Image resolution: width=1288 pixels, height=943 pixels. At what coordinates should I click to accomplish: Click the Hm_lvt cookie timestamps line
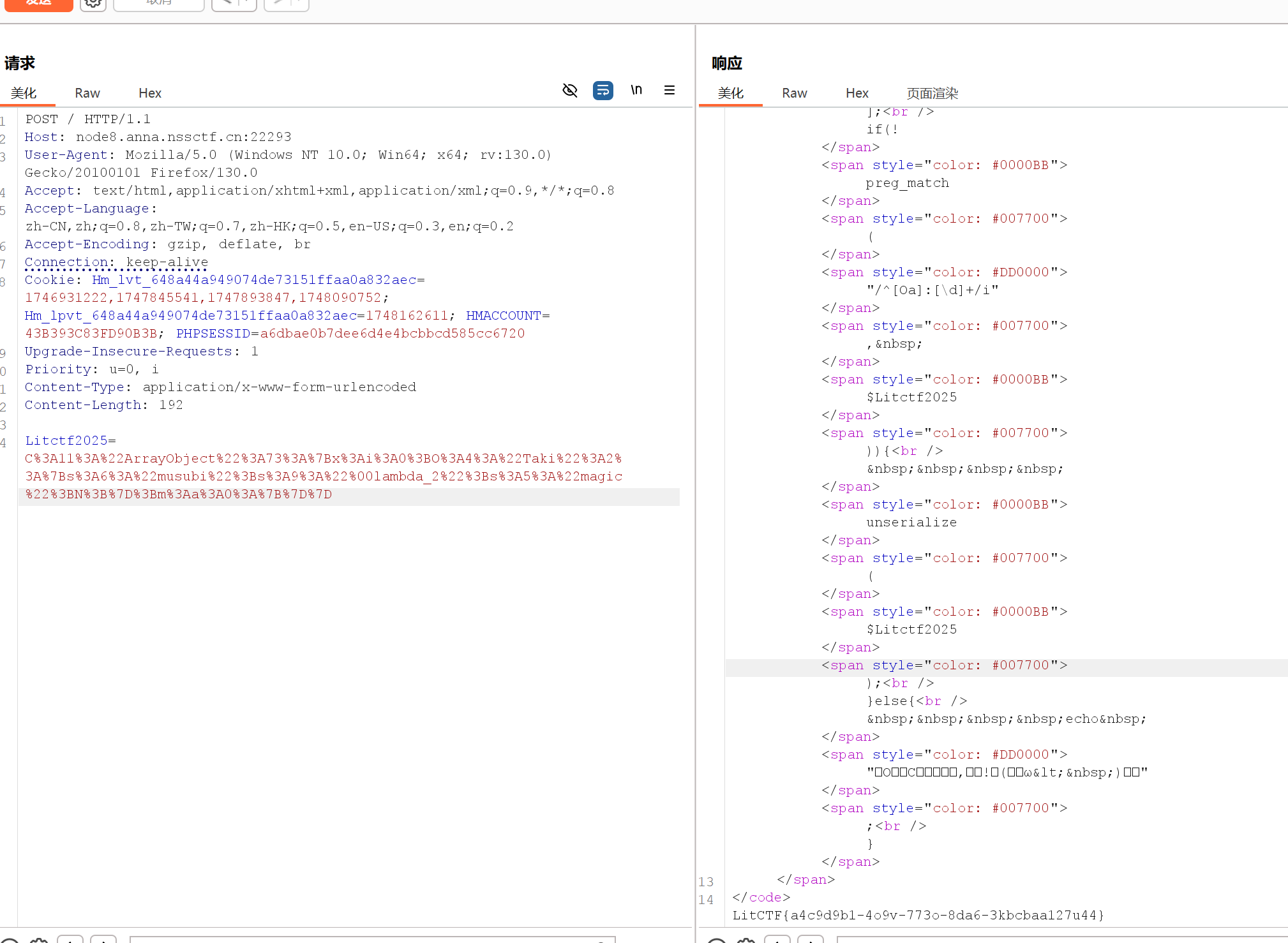click(x=207, y=298)
